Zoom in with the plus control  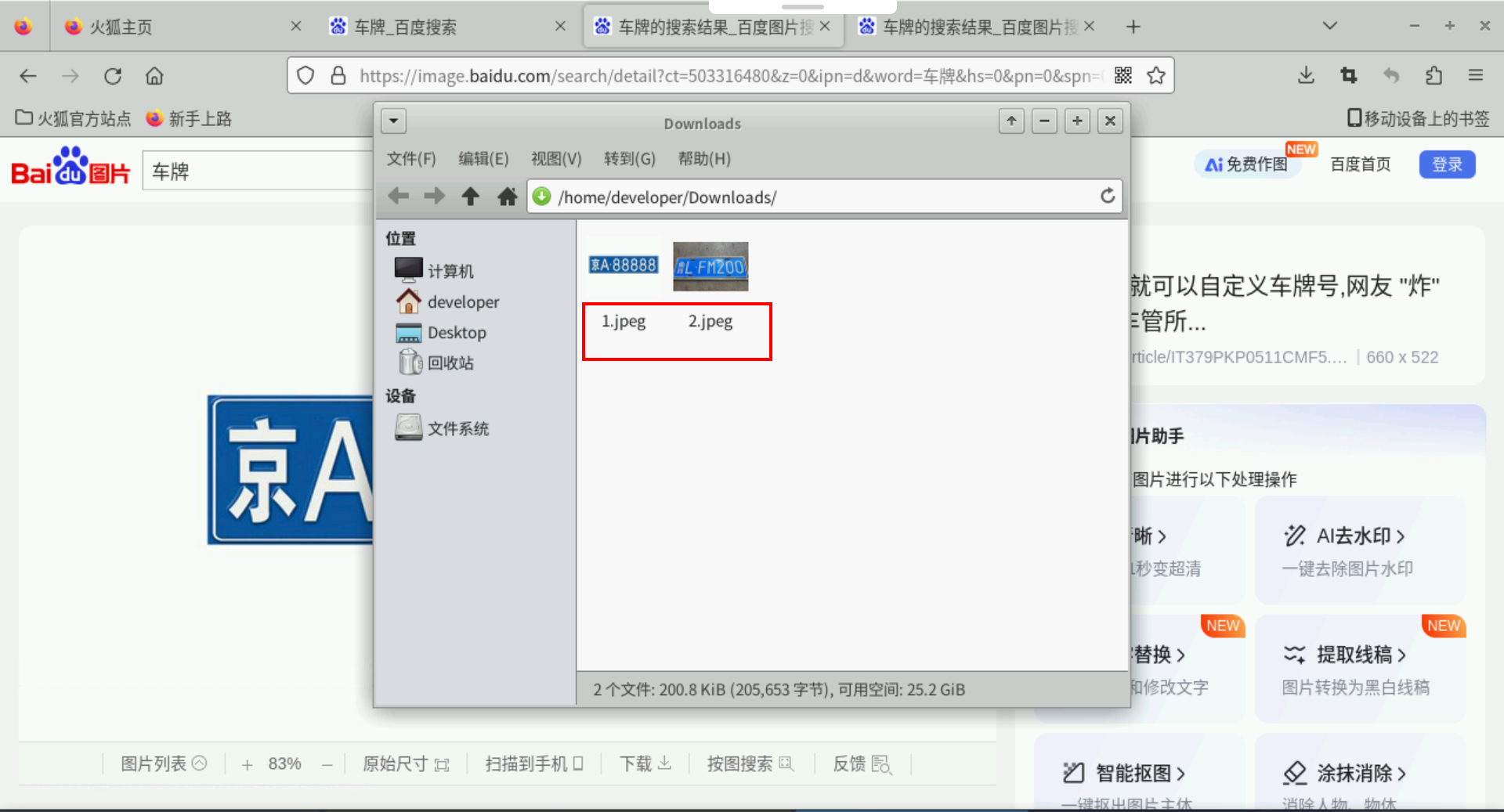(248, 763)
